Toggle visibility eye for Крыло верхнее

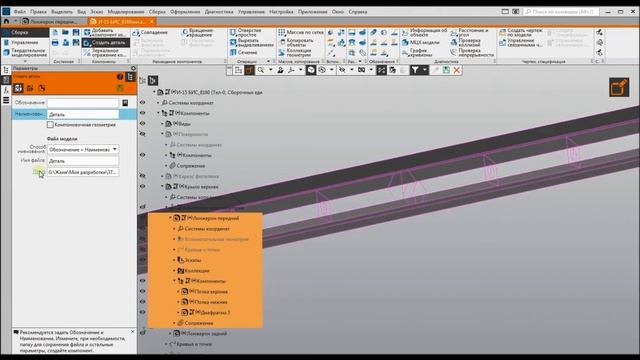point(142,186)
